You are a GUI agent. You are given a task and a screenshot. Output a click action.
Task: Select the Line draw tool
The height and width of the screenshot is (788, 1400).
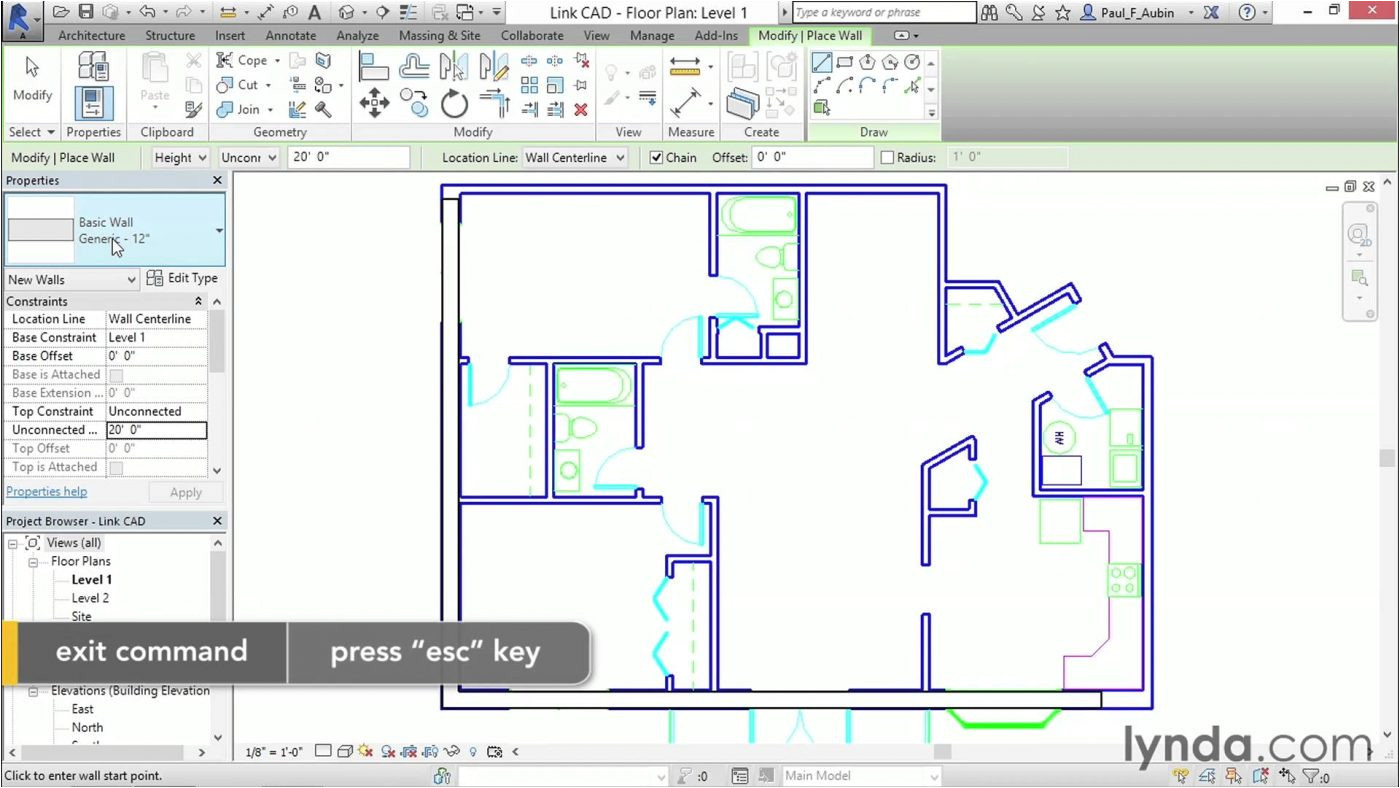coord(822,63)
